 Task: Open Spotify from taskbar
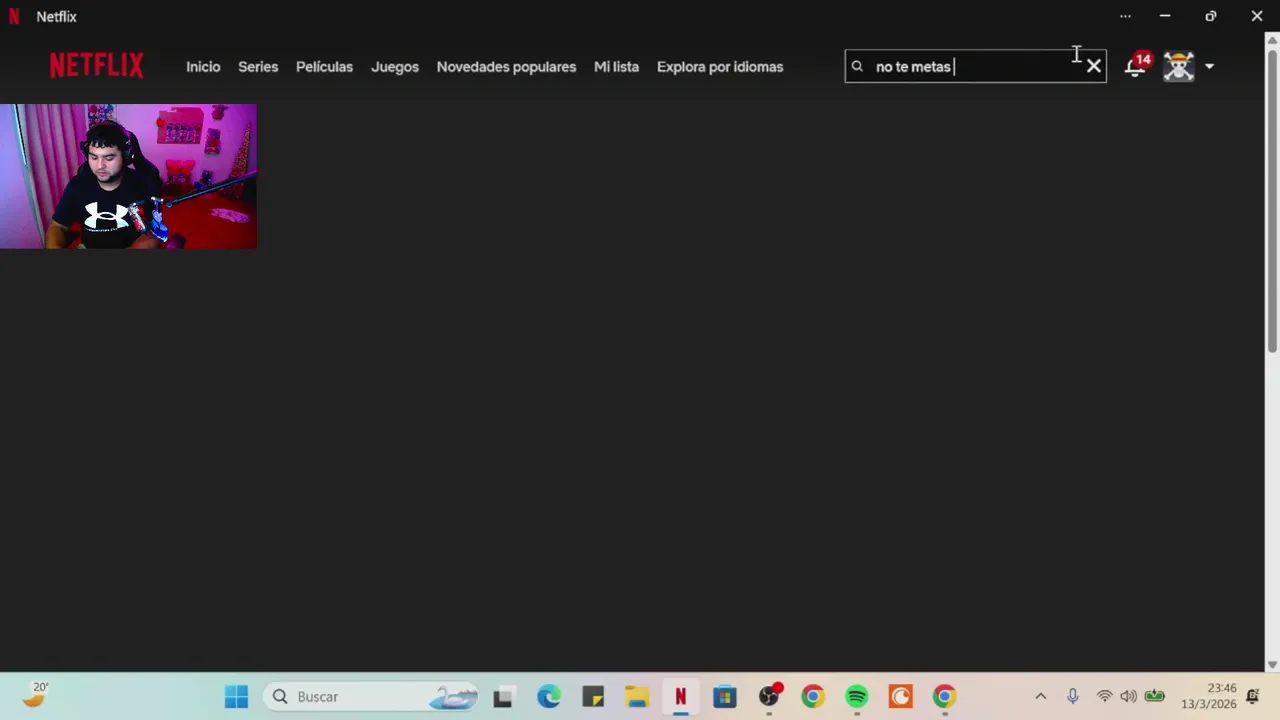(x=857, y=697)
